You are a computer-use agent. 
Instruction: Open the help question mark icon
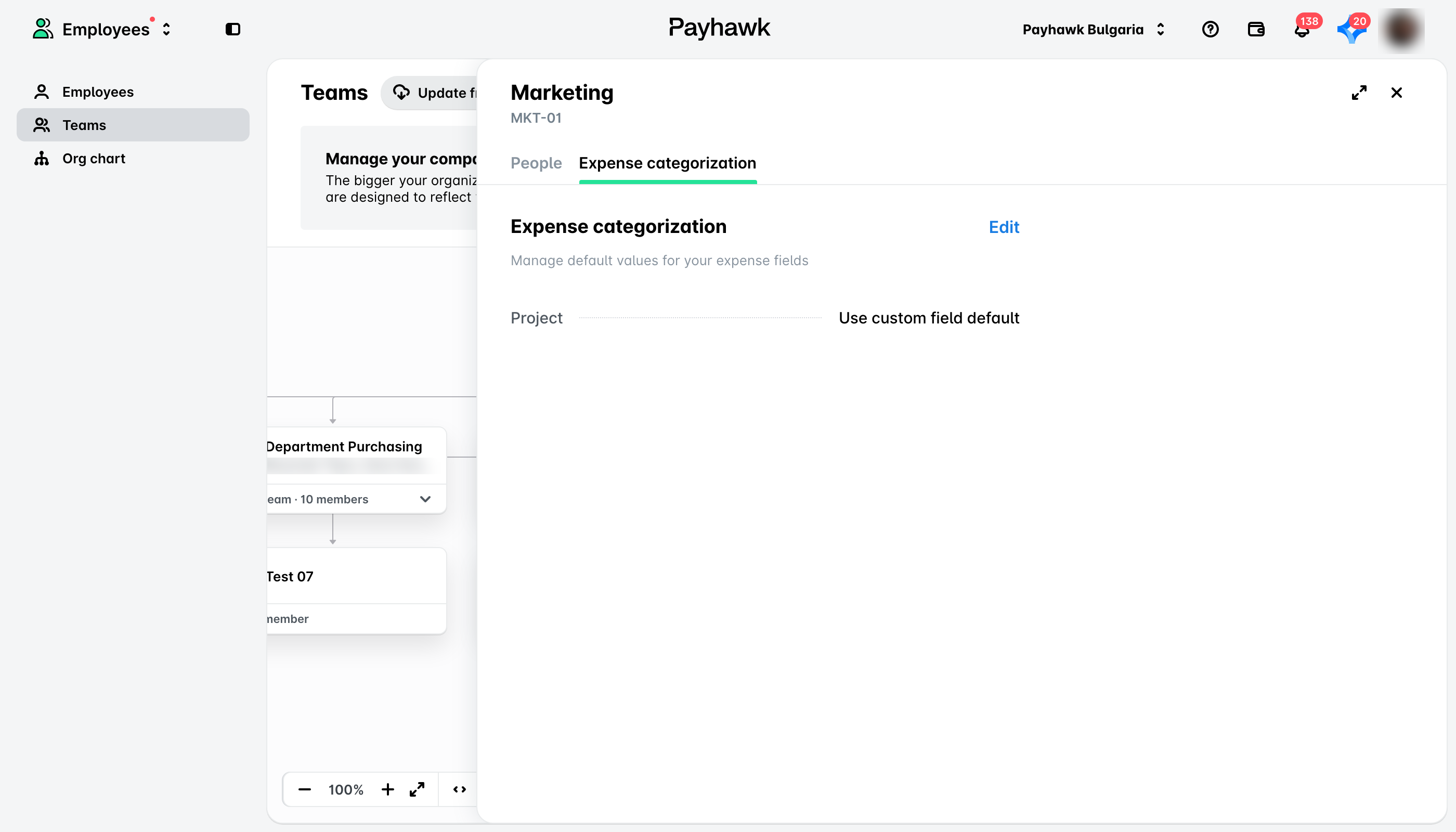(x=1210, y=29)
